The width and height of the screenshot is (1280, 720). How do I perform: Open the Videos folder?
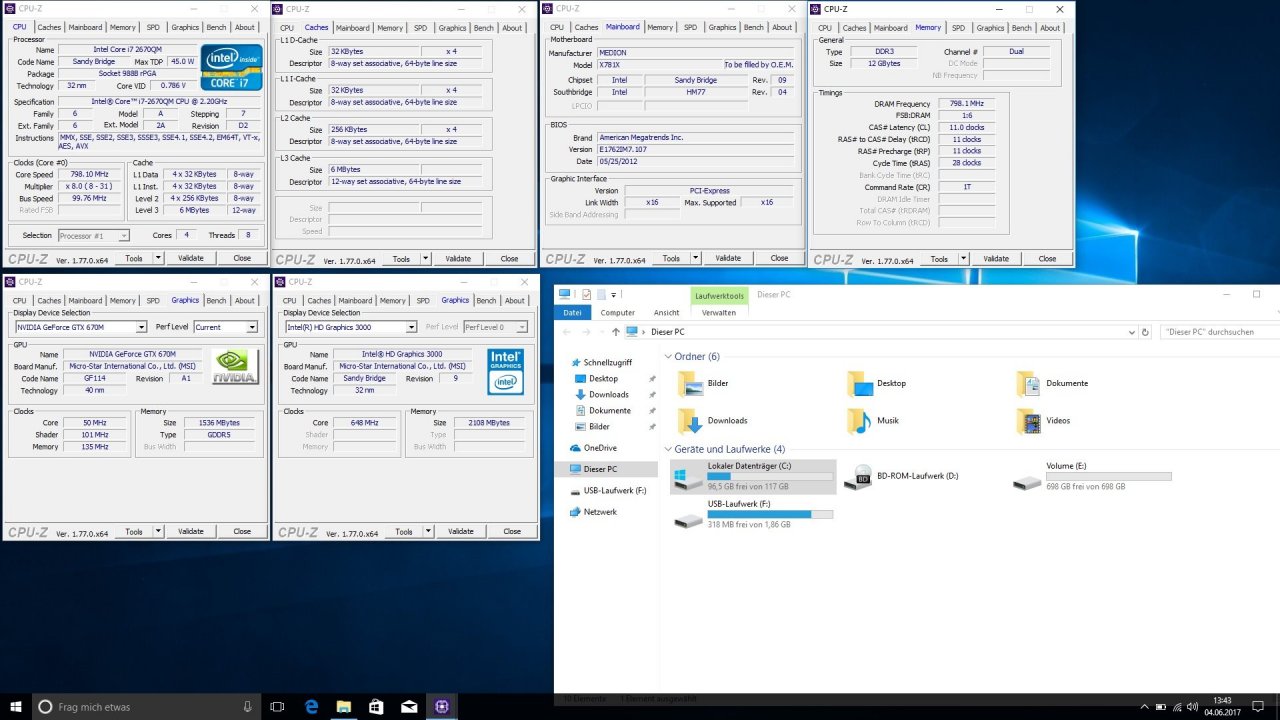[x=1046, y=421]
